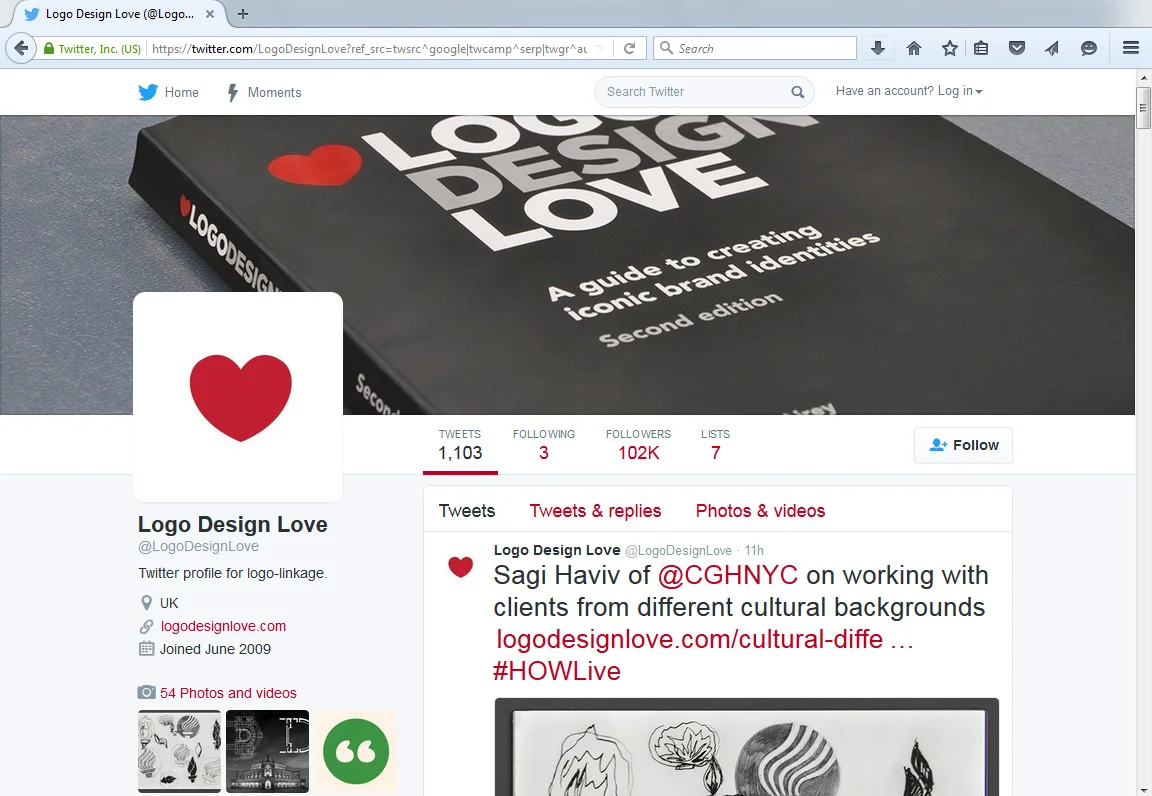Screen dimensions: 1152x796
Task: Open the green quote mark thumbnail
Action: point(356,751)
